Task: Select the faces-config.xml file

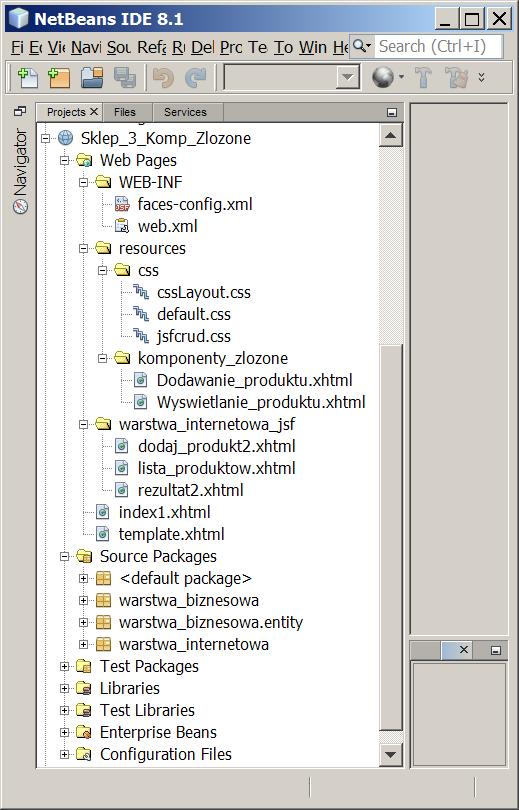Action: point(195,205)
